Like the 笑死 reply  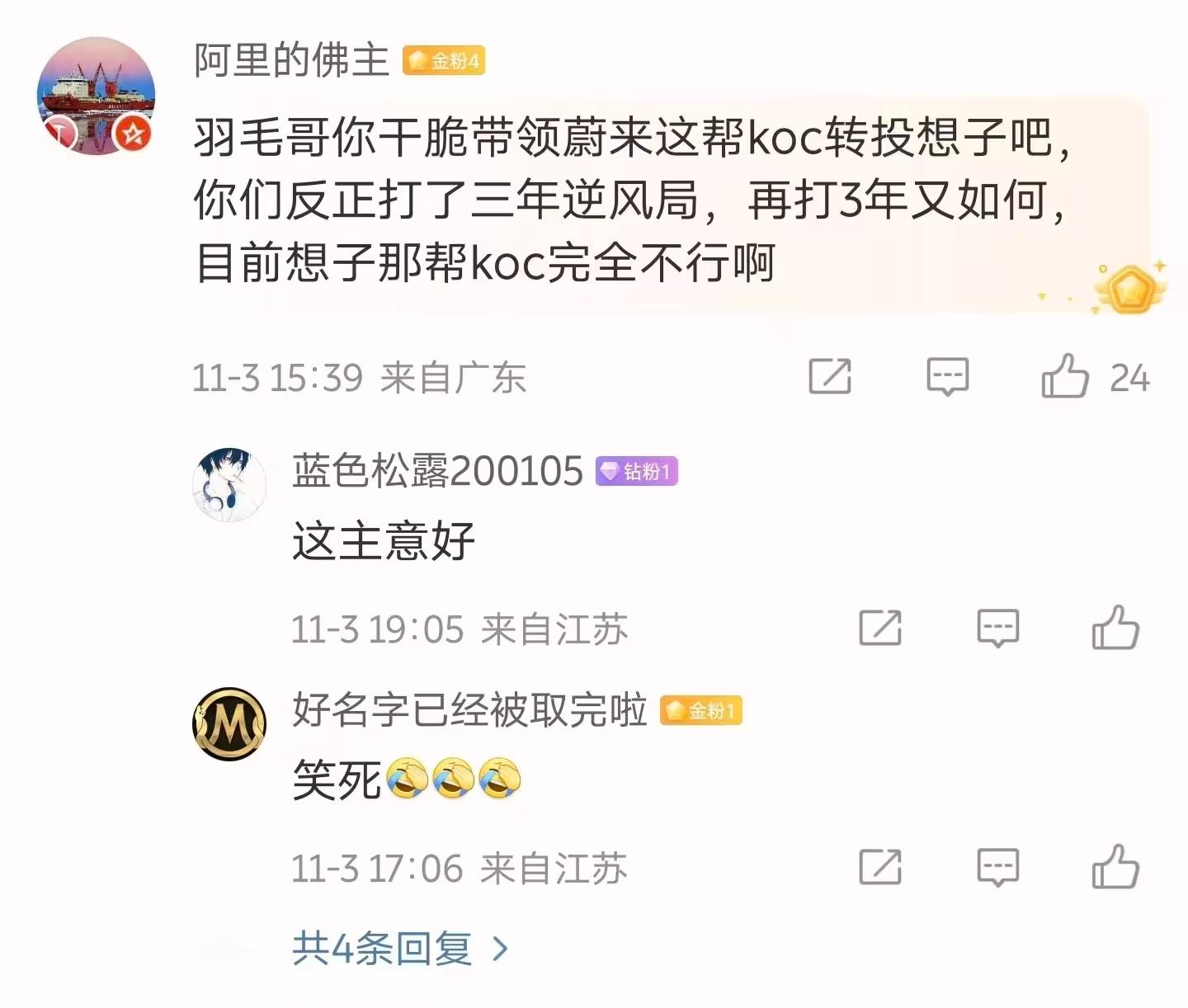point(1115,867)
